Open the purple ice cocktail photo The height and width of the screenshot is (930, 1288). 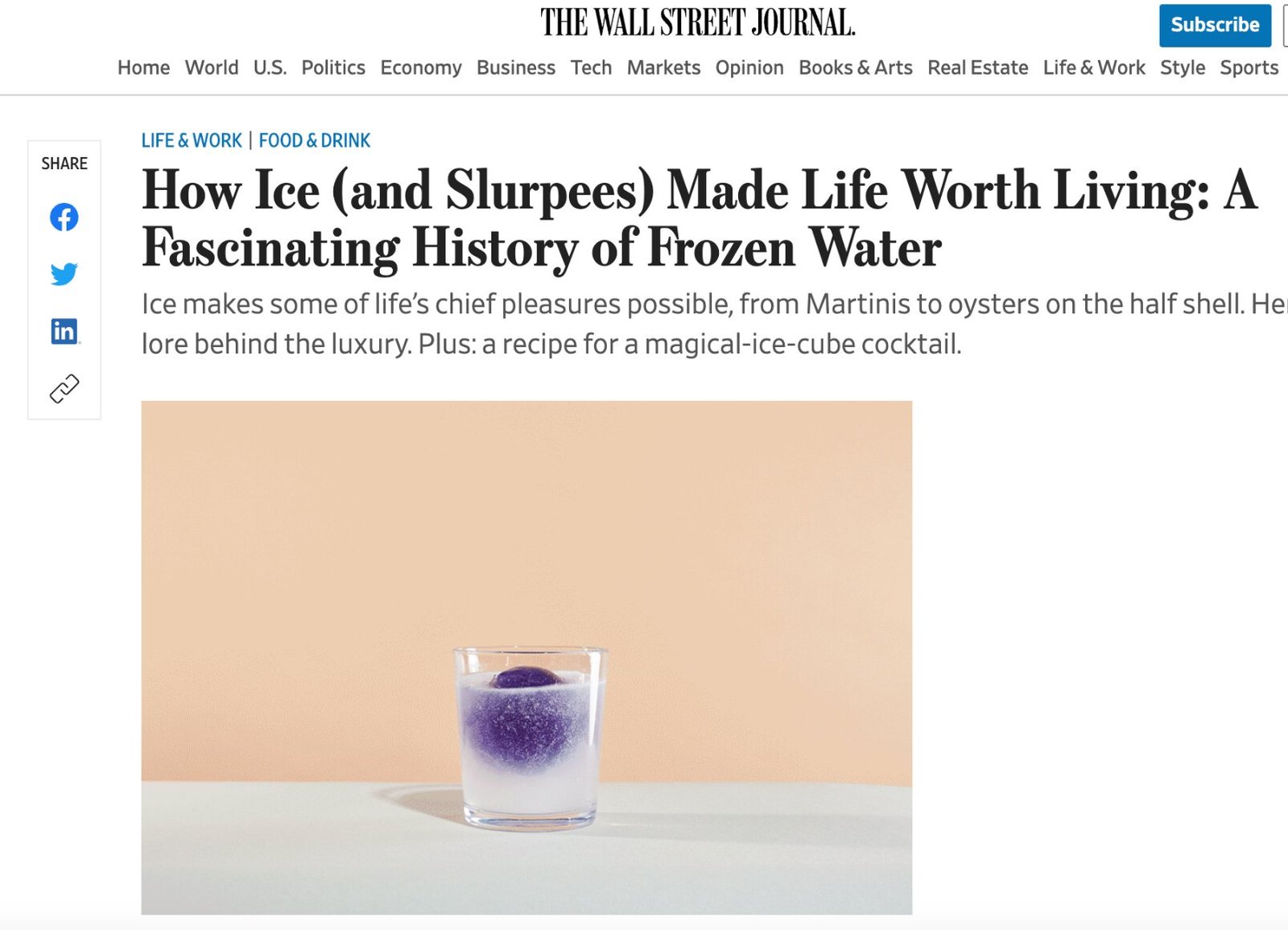pos(526,657)
